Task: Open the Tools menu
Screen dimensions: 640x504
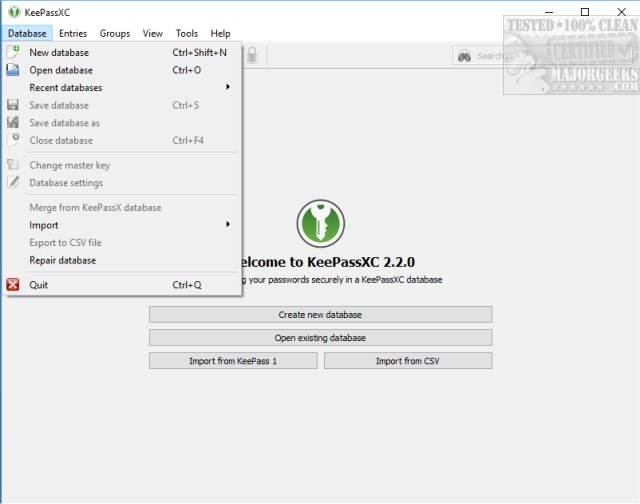Action: (187, 33)
